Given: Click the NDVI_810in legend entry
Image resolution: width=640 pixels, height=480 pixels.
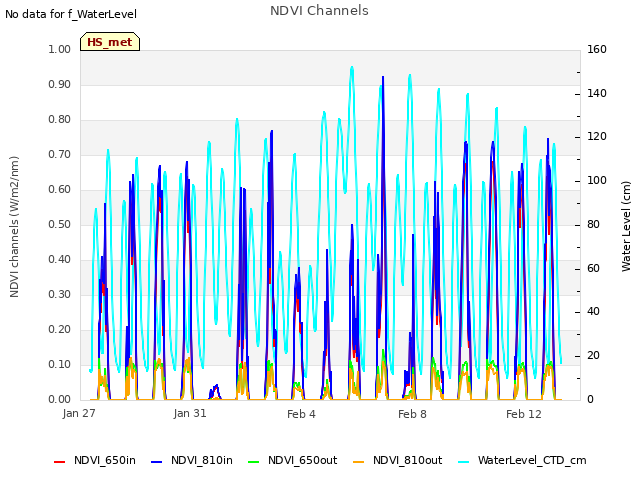Looking at the screenshot, I should (192, 460).
